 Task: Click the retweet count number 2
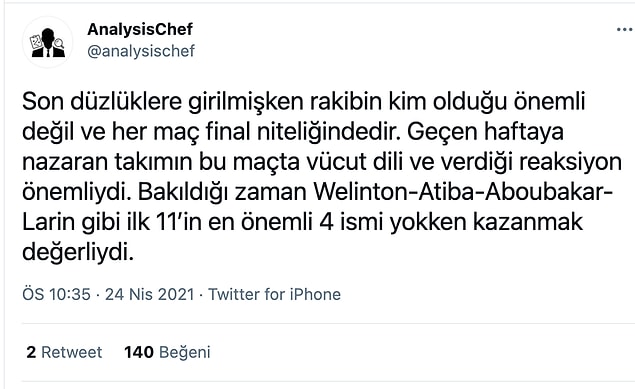click(x=31, y=352)
